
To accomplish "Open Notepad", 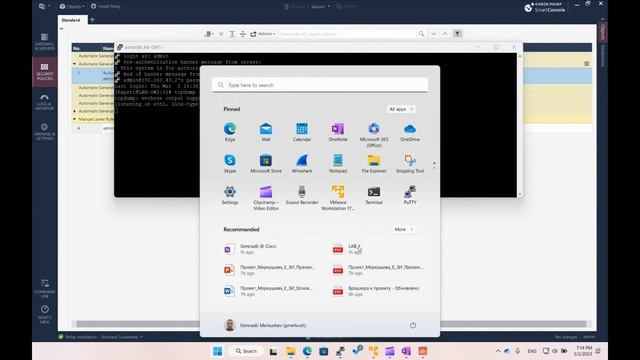I will click(338, 164).
